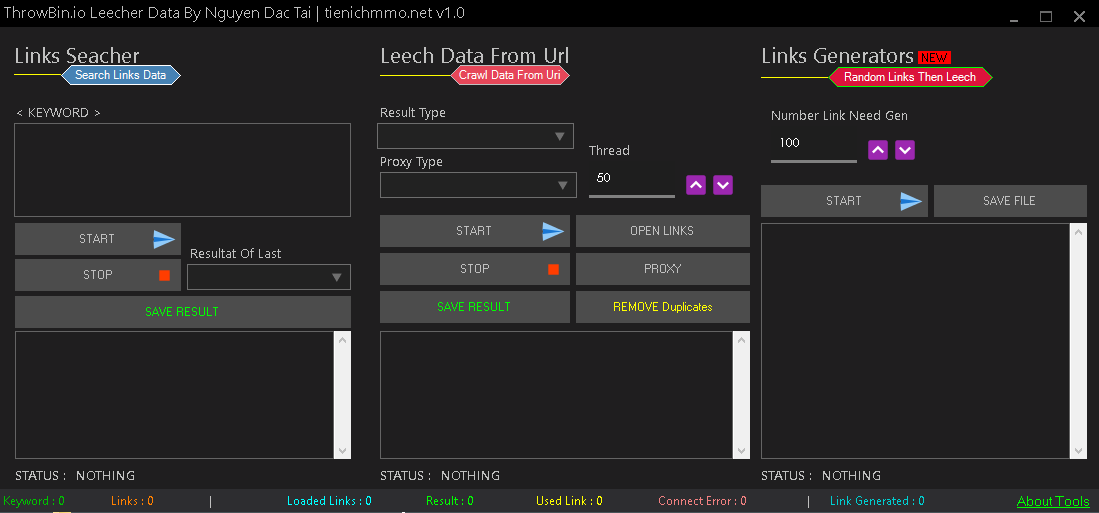Click scroll down arrow in Links Searcher results
Screen dimensions: 1099x513
pos(343,451)
